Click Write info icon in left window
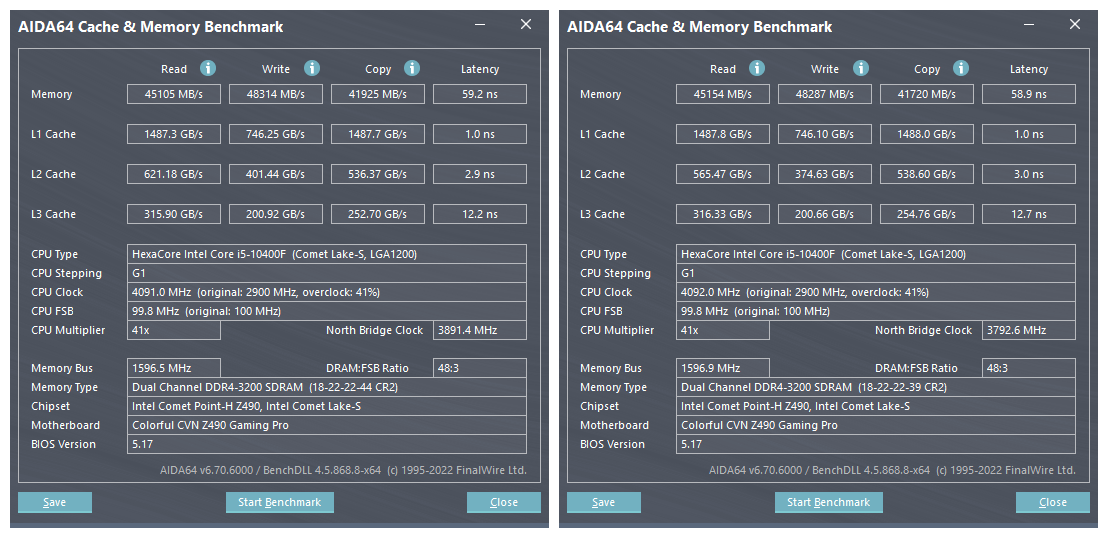 pos(312,68)
